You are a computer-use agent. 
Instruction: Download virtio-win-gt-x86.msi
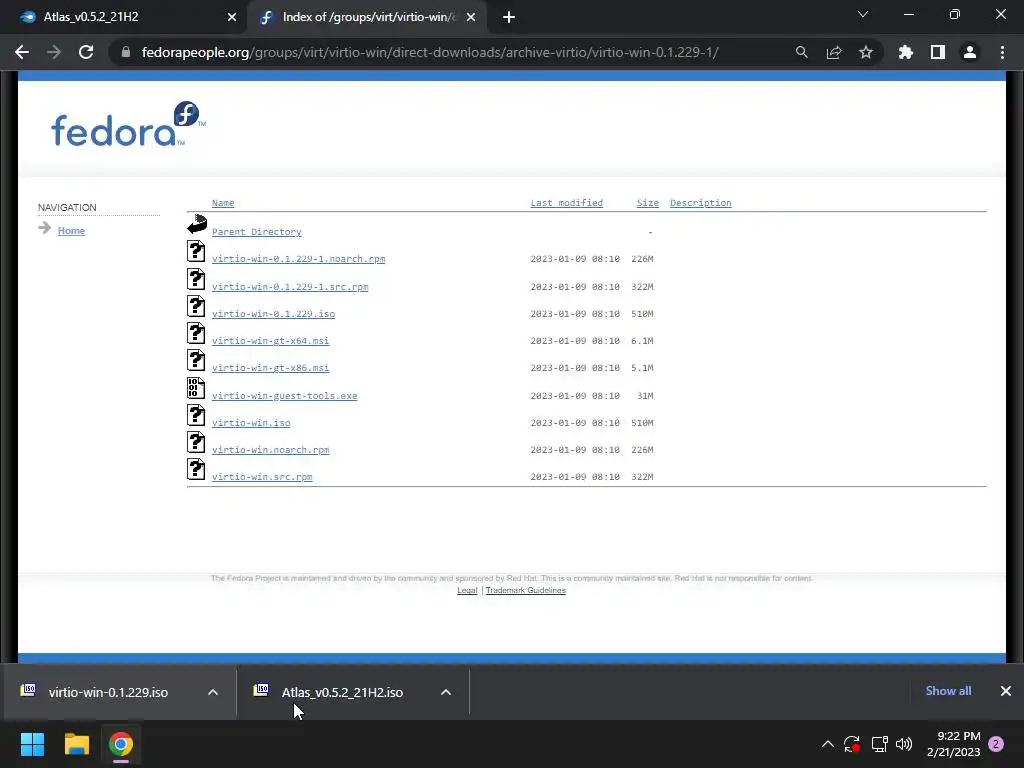[x=270, y=368]
